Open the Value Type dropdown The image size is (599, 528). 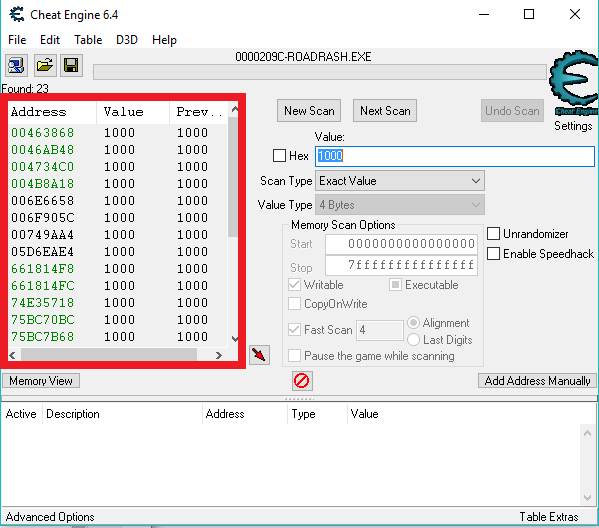400,205
